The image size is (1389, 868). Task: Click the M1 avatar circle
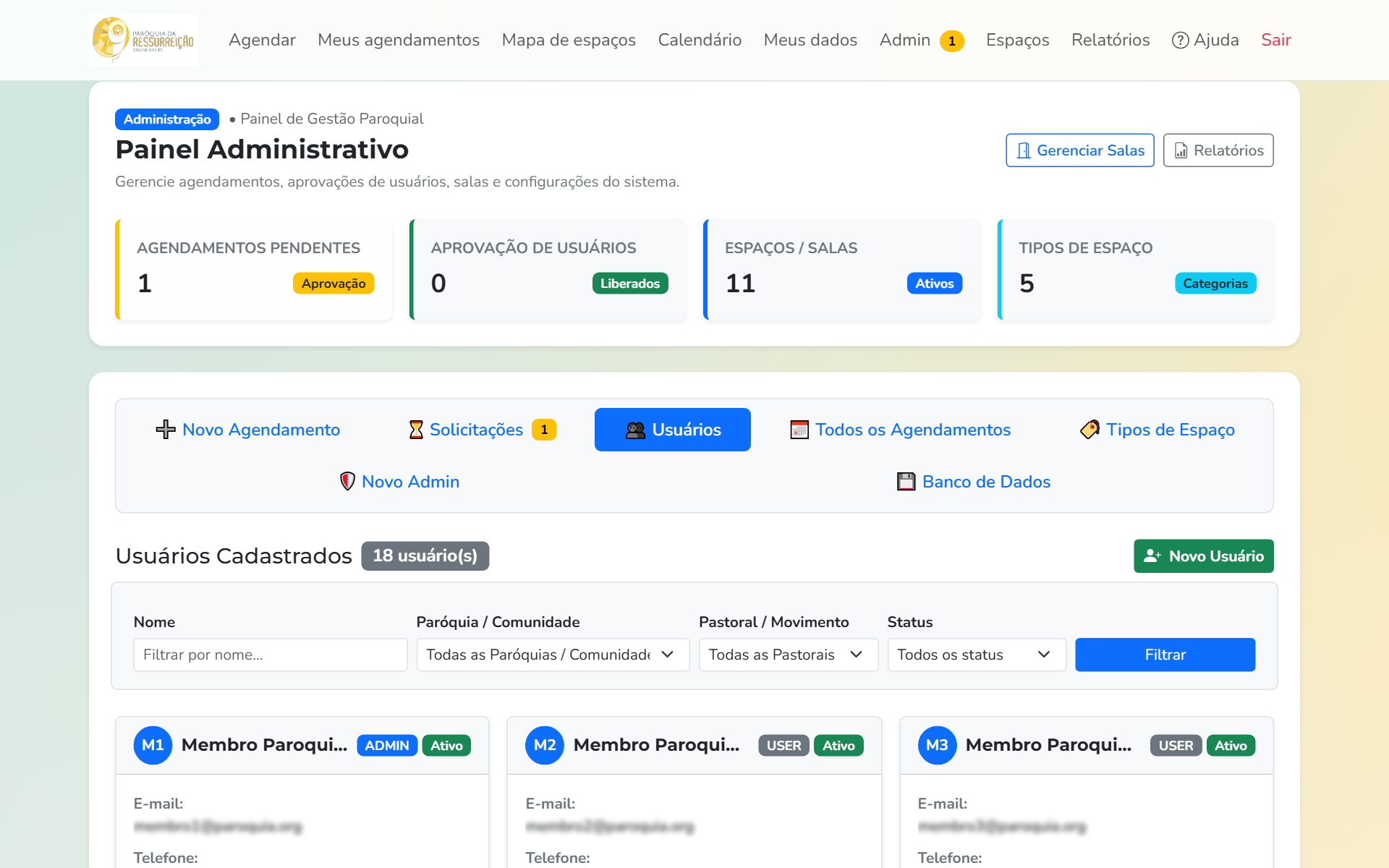[153, 745]
